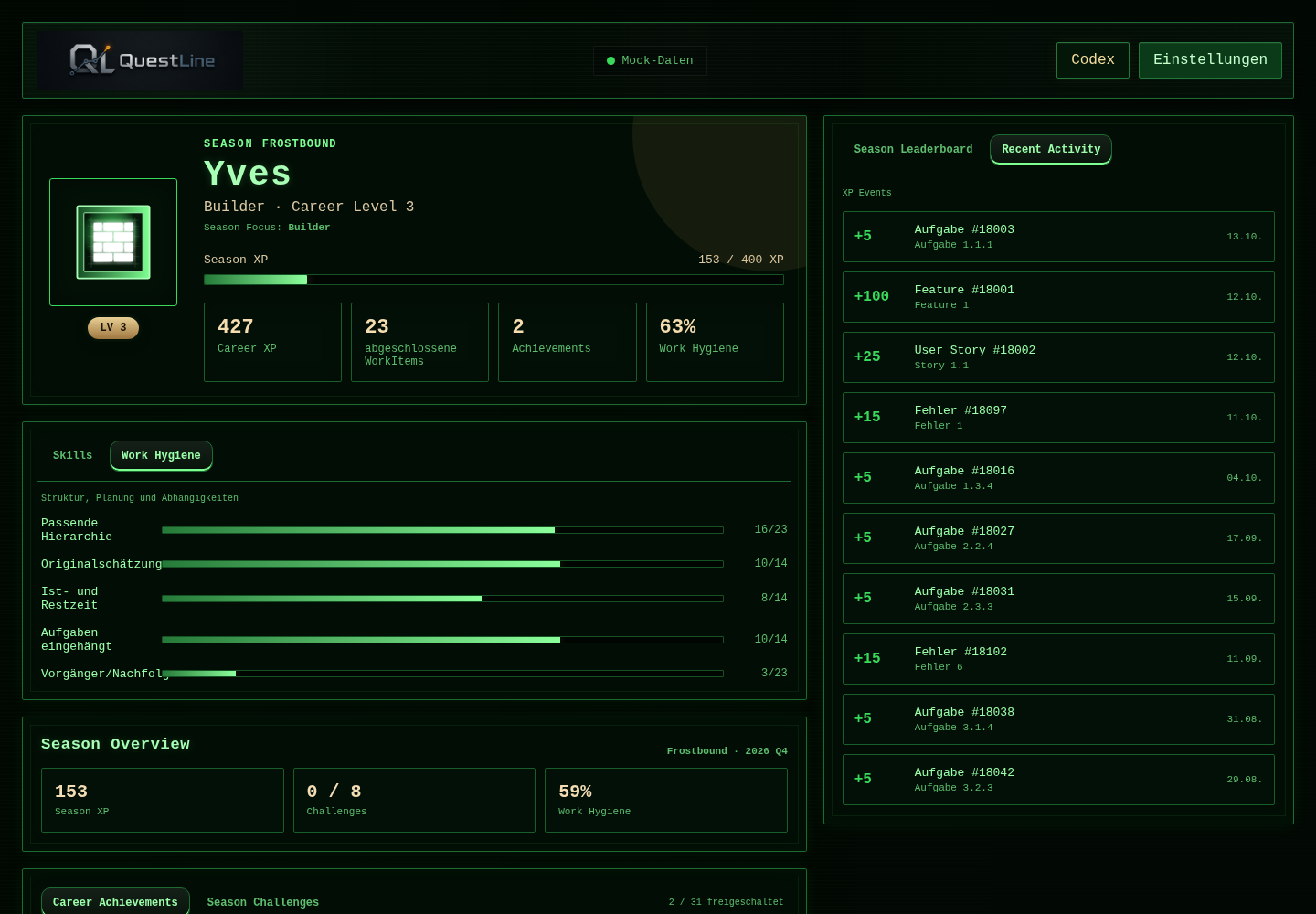The width and height of the screenshot is (1316, 914).
Task: Open the Aufgabe #18042 activity entry
Action: (1058, 780)
